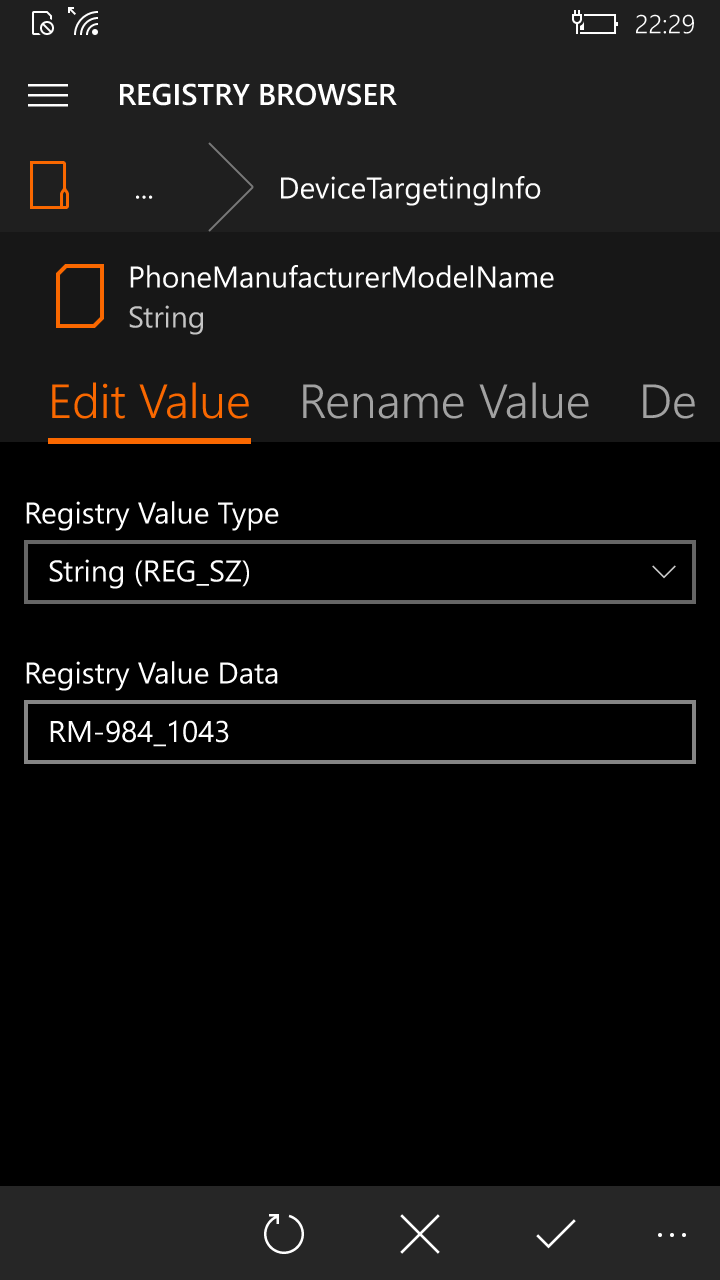Image resolution: width=720 pixels, height=1280 pixels.
Task: Tap the Wi-Fi status icon
Action: click(x=85, y=23)
